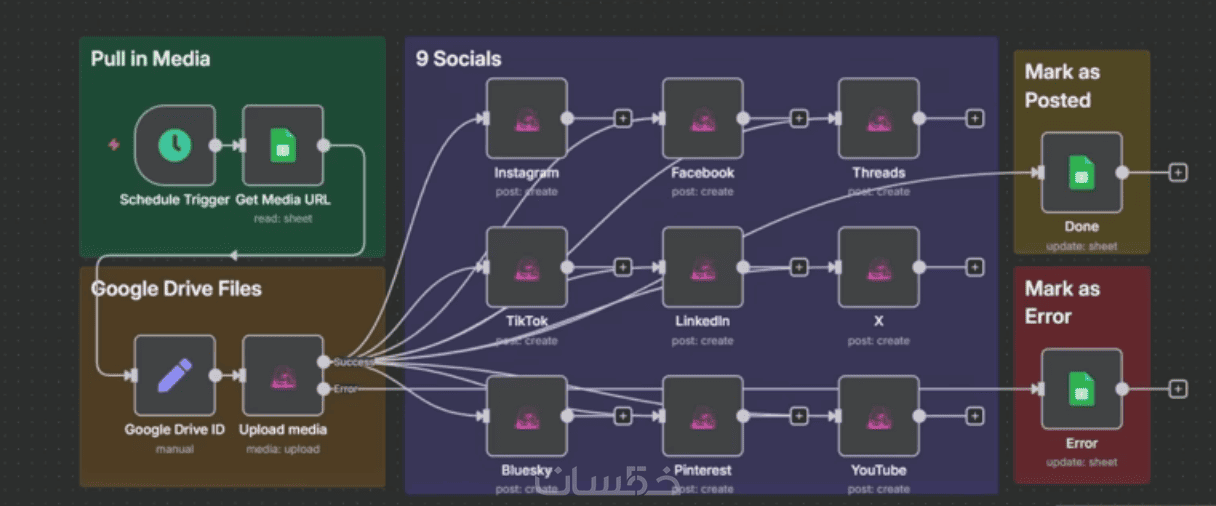Click the 'LinkedIn' node label text
The image size is (1216, 506).
(x=702, y=321)
